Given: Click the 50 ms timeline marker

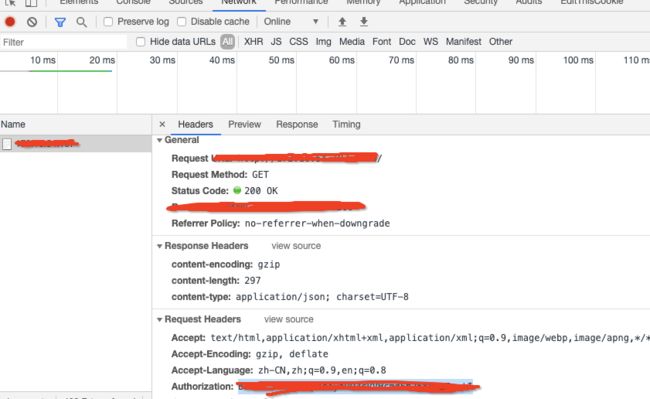Looking at the screenshot, I should (x=281, y=60).
